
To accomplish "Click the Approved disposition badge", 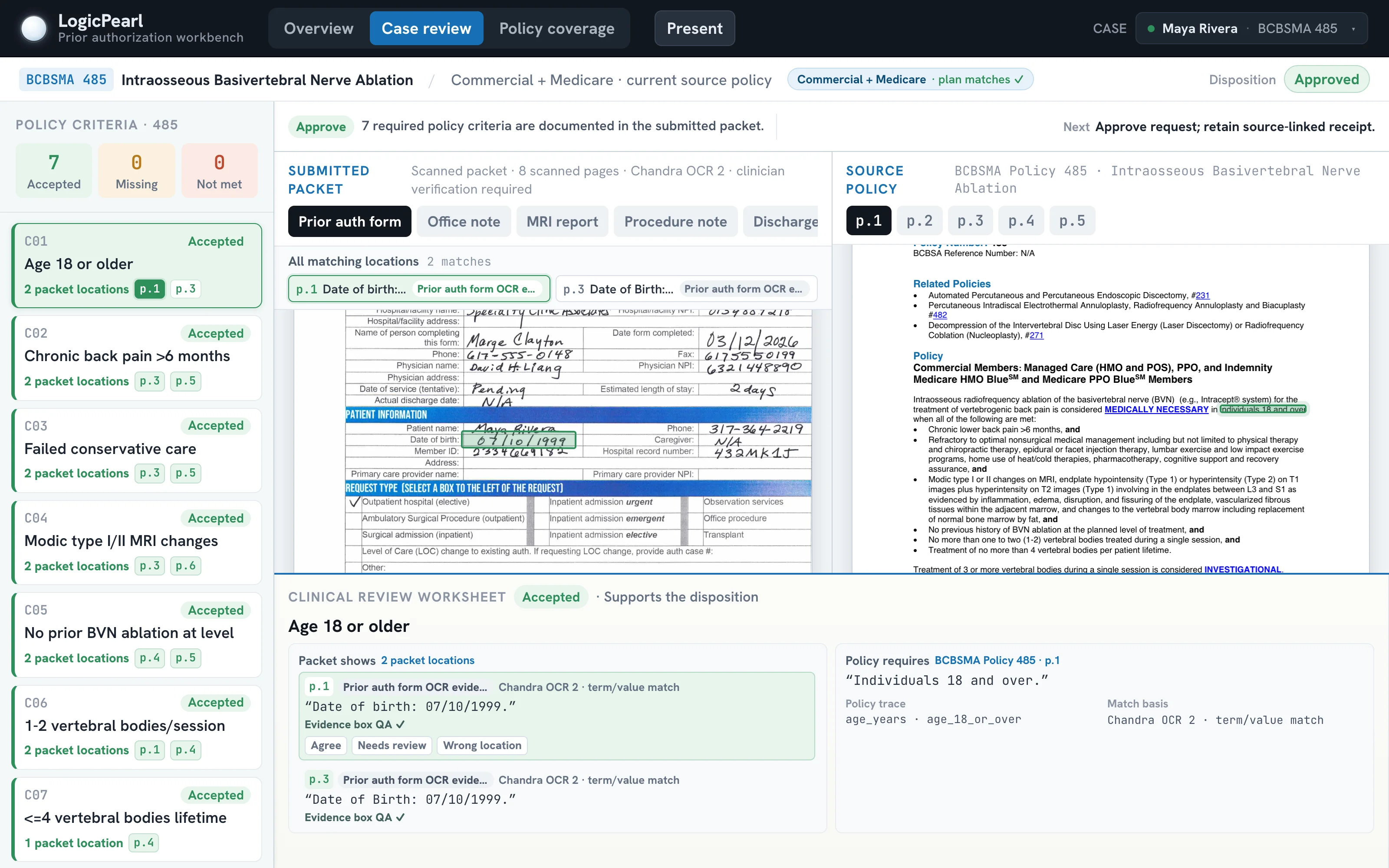I will coord(1326,79).
